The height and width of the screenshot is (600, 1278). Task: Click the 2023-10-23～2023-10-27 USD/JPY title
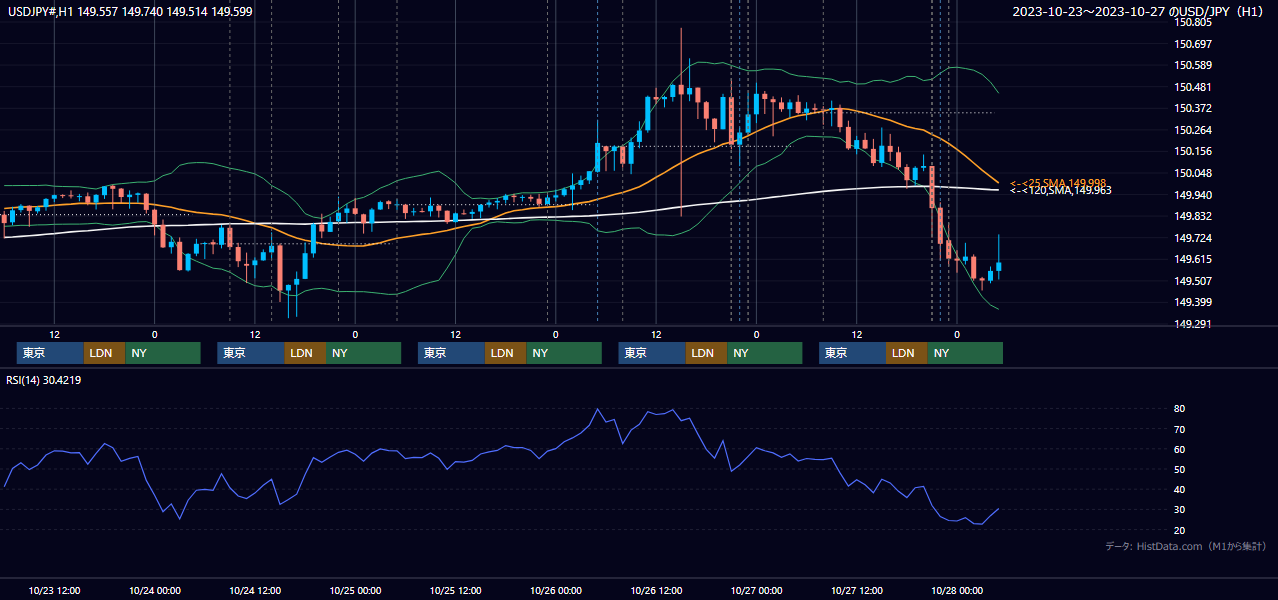tap(1140, 12)
